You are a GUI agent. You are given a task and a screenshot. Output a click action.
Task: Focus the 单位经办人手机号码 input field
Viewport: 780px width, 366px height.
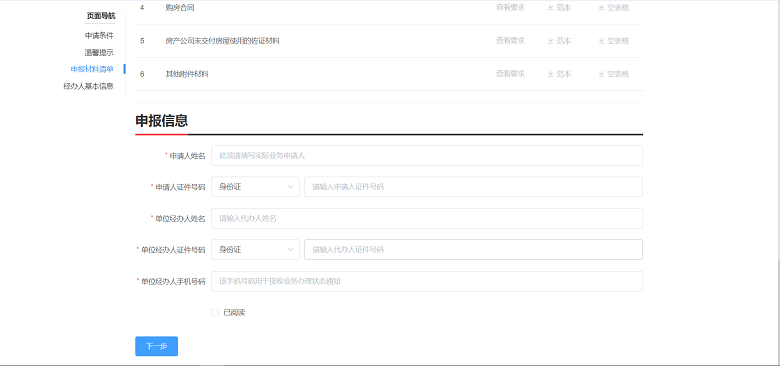(x=427, y=281)
